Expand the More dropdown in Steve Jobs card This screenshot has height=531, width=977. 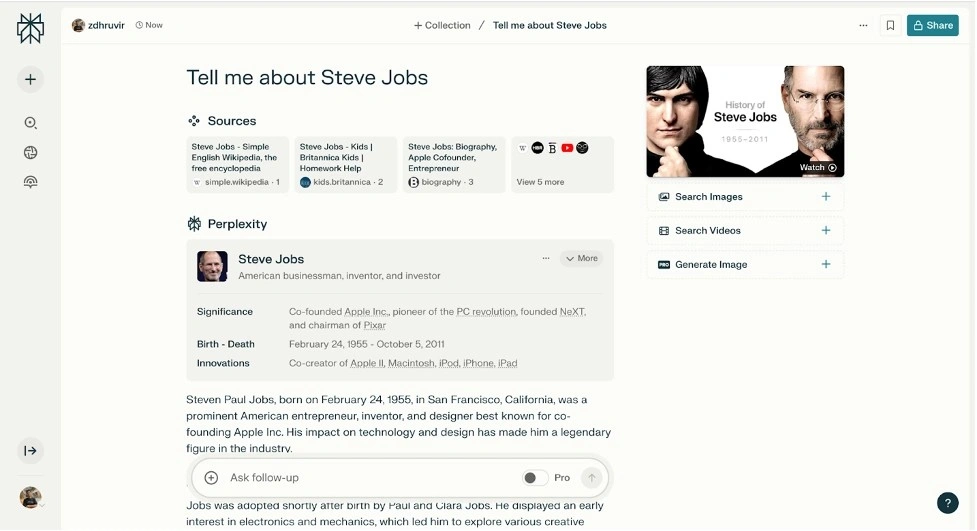click(x=581, y=258)
